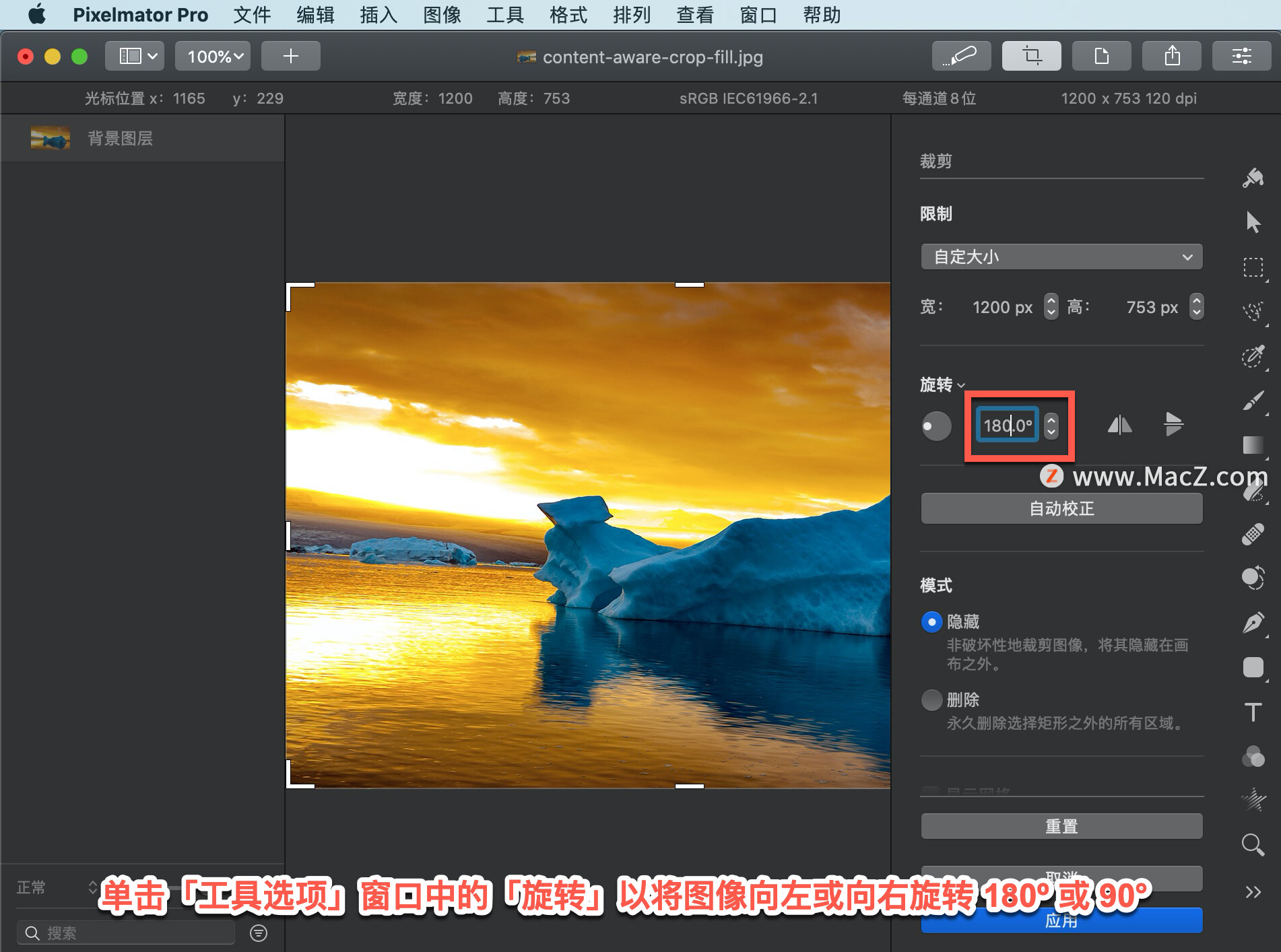Select the Arrange arrow tool
The image size is (1281, 952).
click(1253, 222)
